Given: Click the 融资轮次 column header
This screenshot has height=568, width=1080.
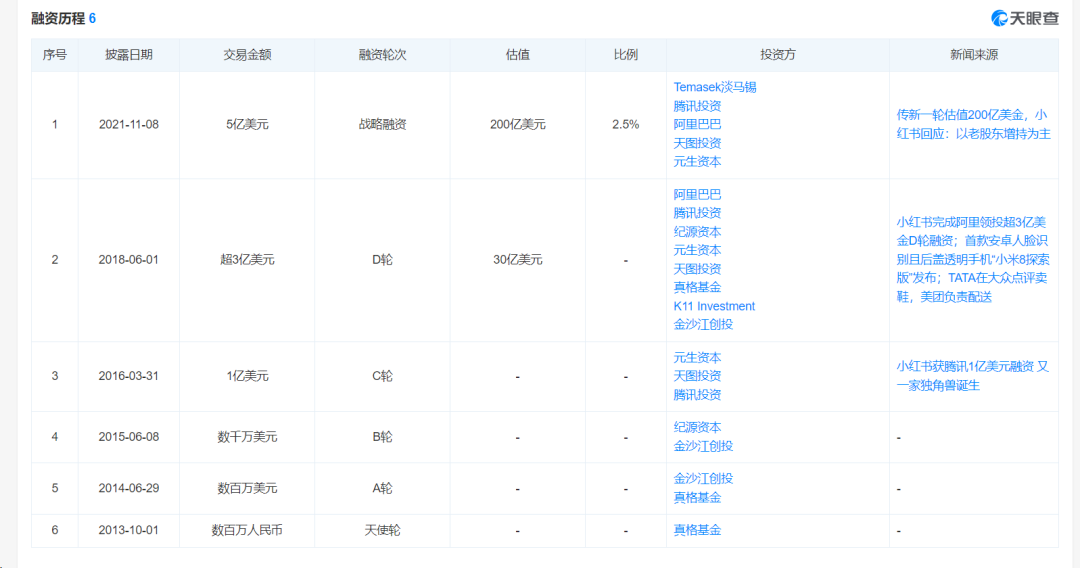Looking at the screenshot, I should [382, 55].
